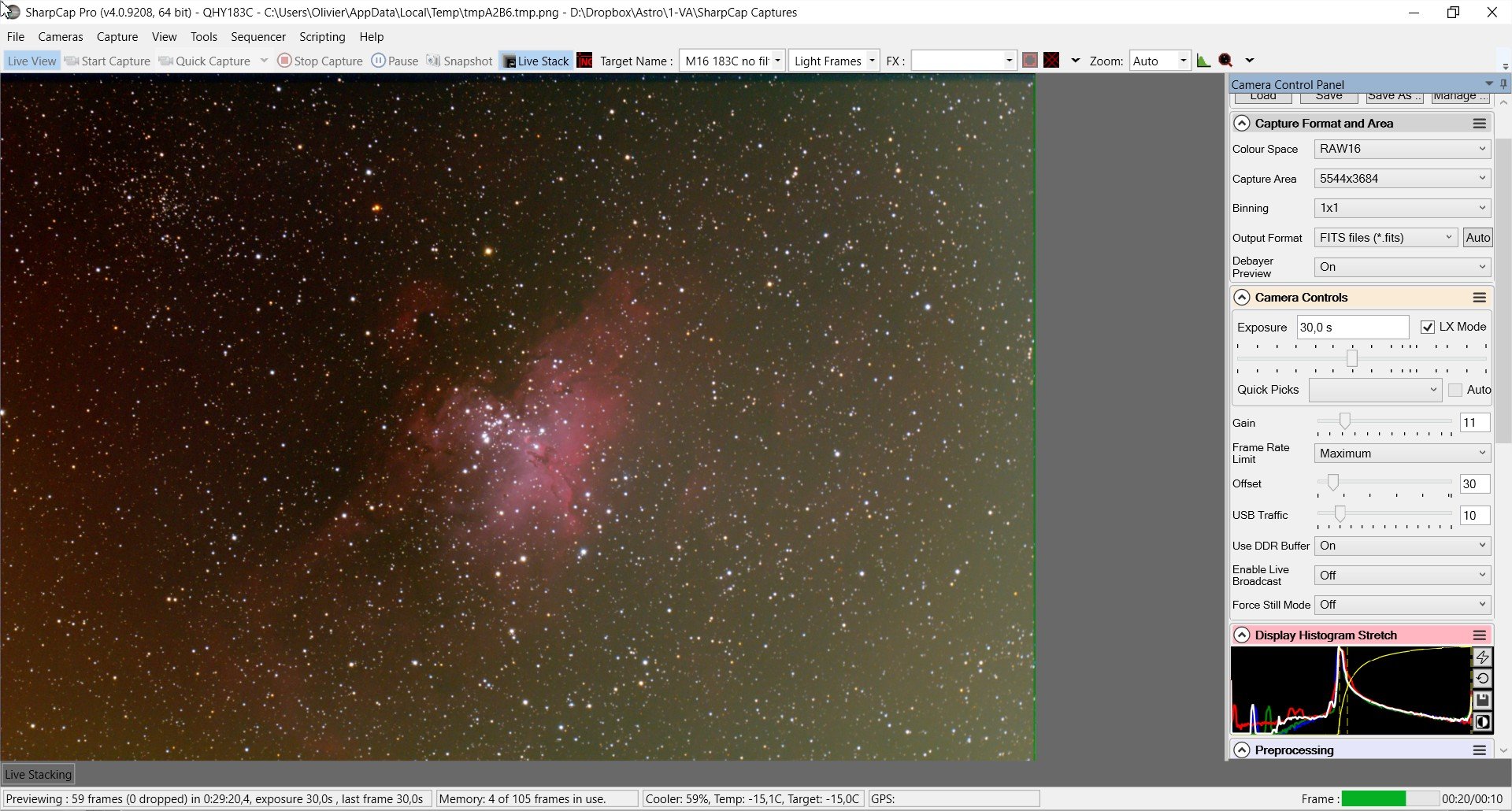Click the Stop Capture button
The width and height of the screenshot is (1512, 811).
click(321, 61)
